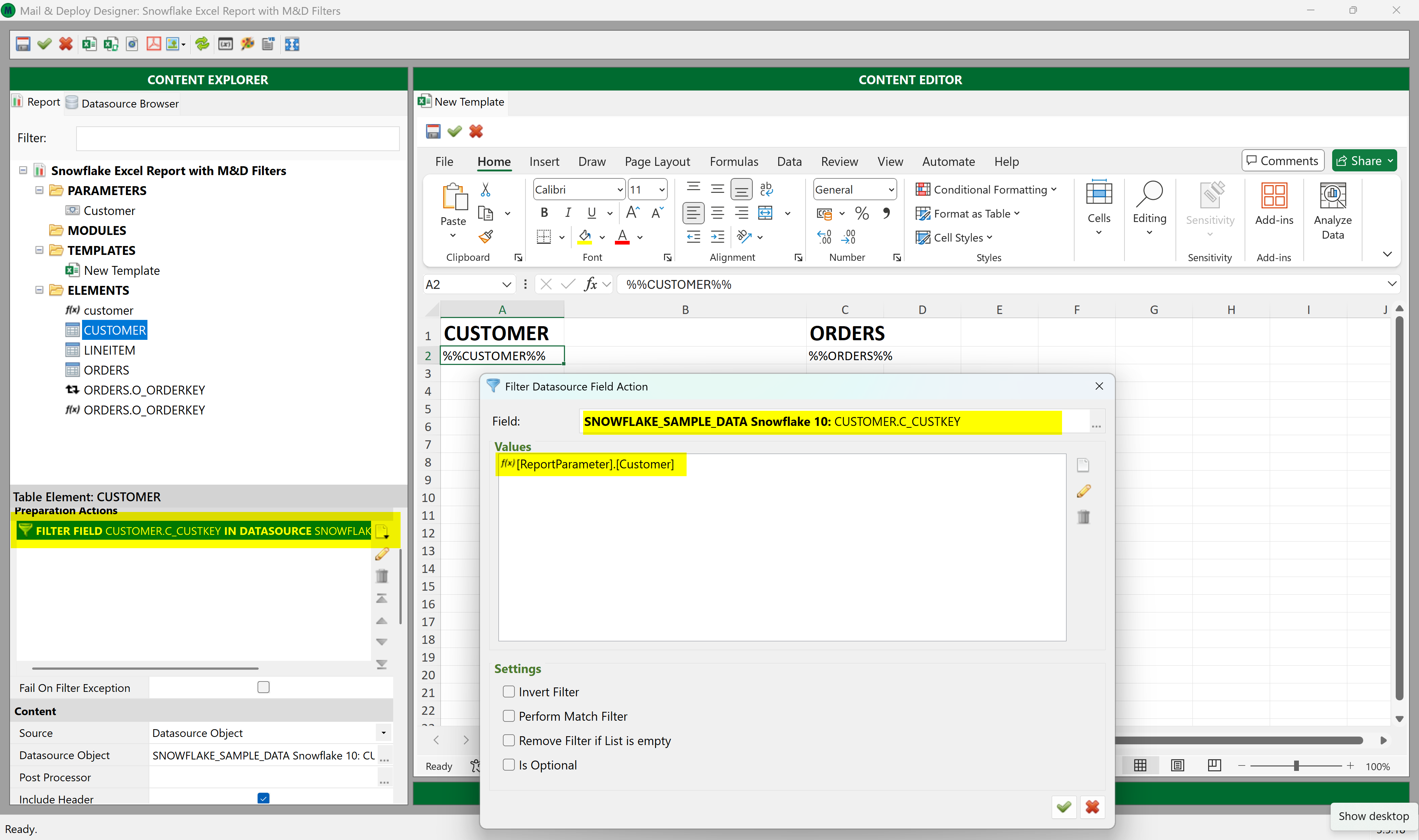Image resolution: width=1419 pixels, height=840 pixels.
Task: Select the LINEITEM table element
Action: point(109,351)
